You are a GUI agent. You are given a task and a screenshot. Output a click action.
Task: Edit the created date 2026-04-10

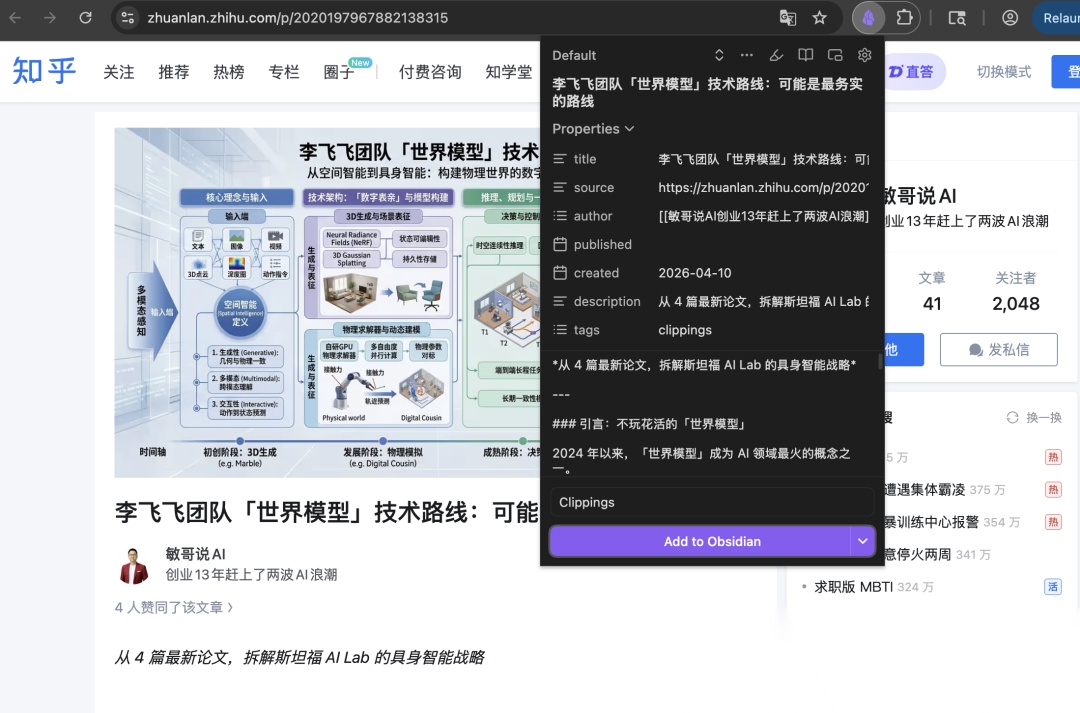coord(763,273)
